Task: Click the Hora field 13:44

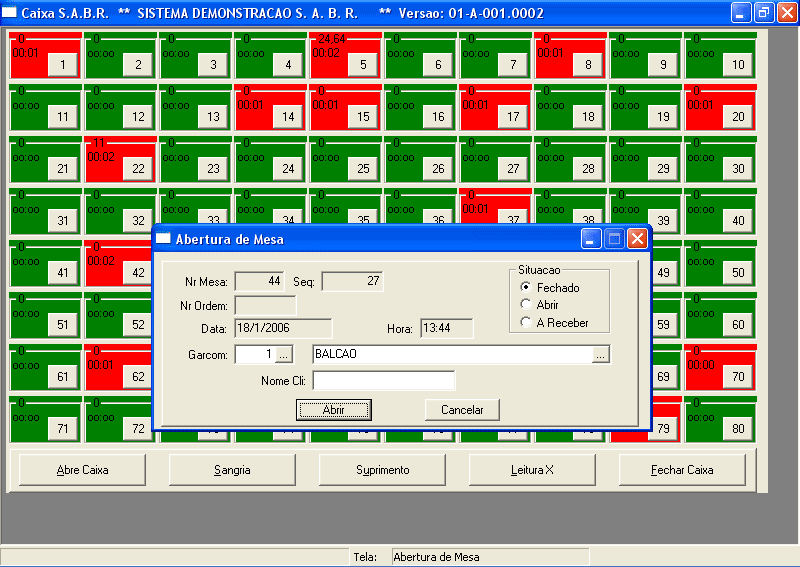Action: click(x=447, y=328)
